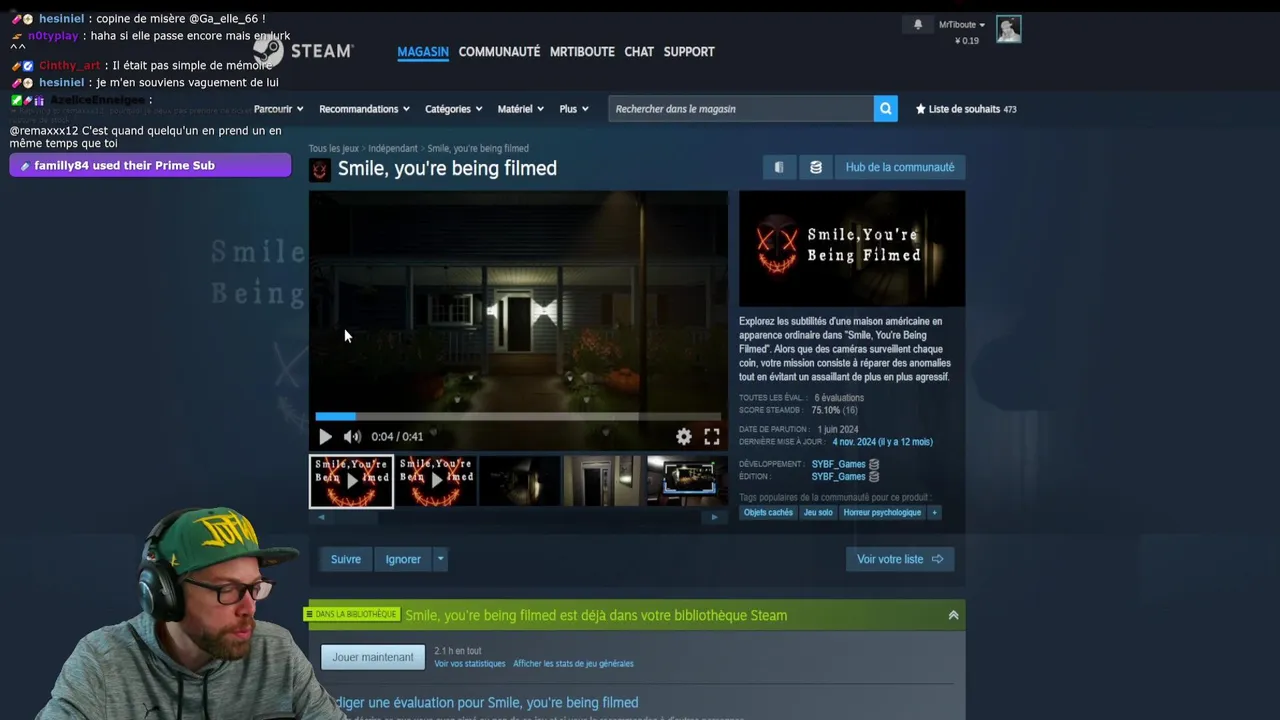Viewport: 1280px width, 720px height.
Task: Click the user avatar in top right
Action: [1008, 30]
